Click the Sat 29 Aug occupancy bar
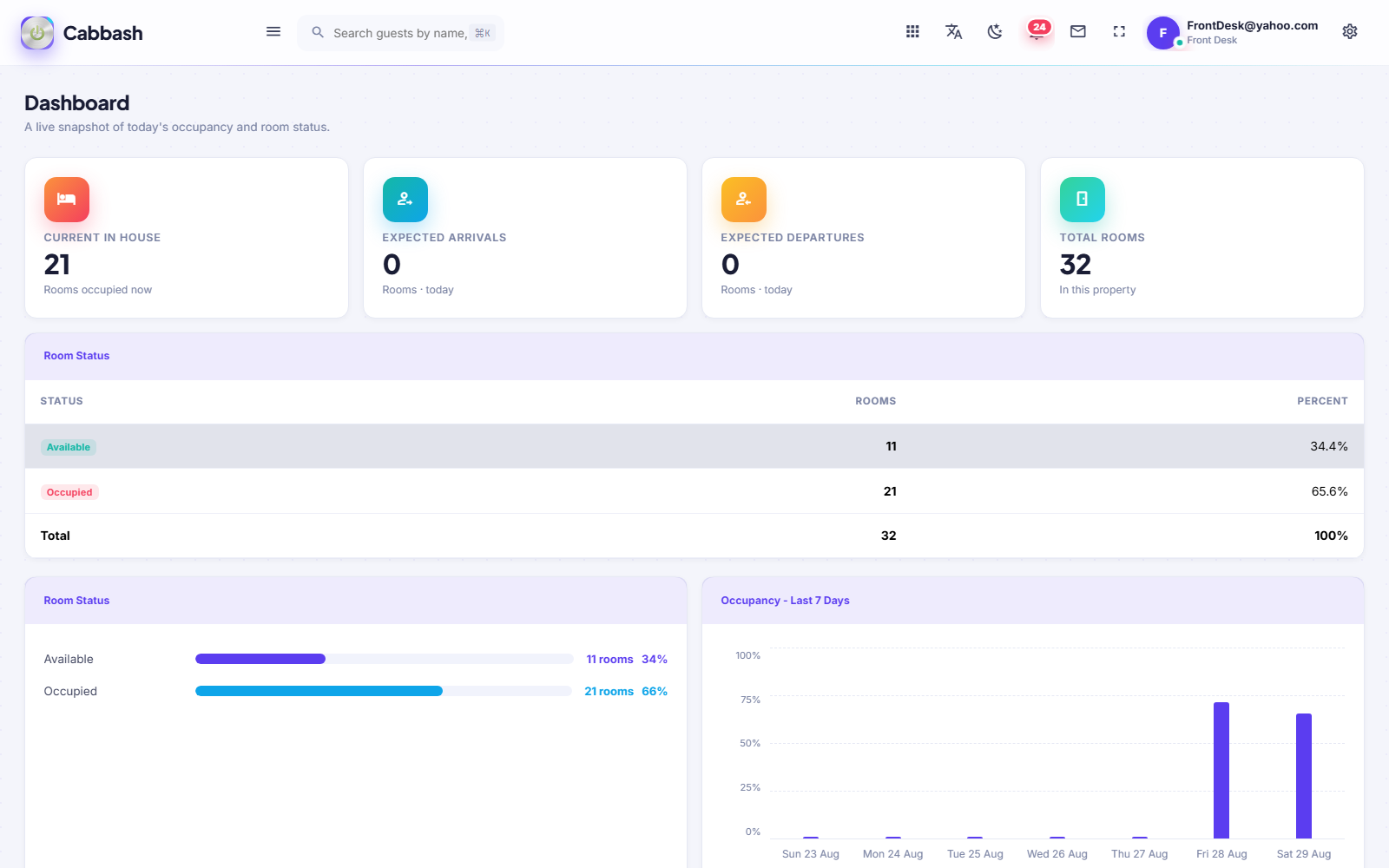Viewport: 1389px width, 868px height. click(x=1304, y=776)
